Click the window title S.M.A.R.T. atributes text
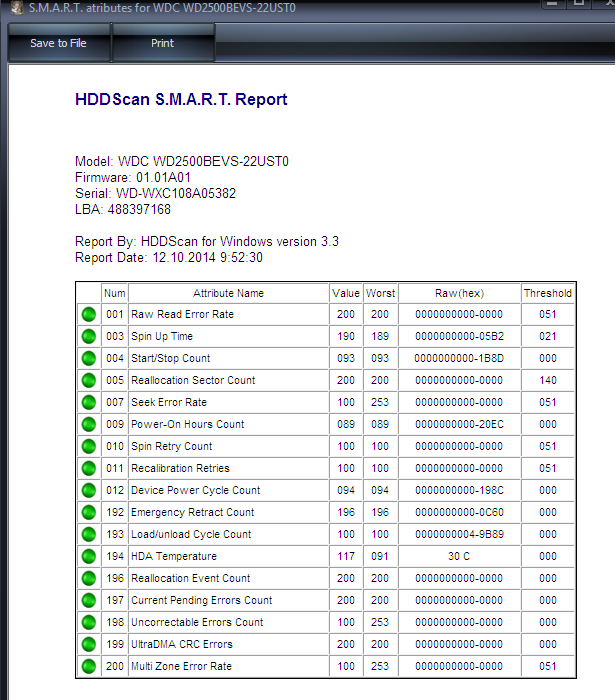615x700 pixels. pos(162,8)
